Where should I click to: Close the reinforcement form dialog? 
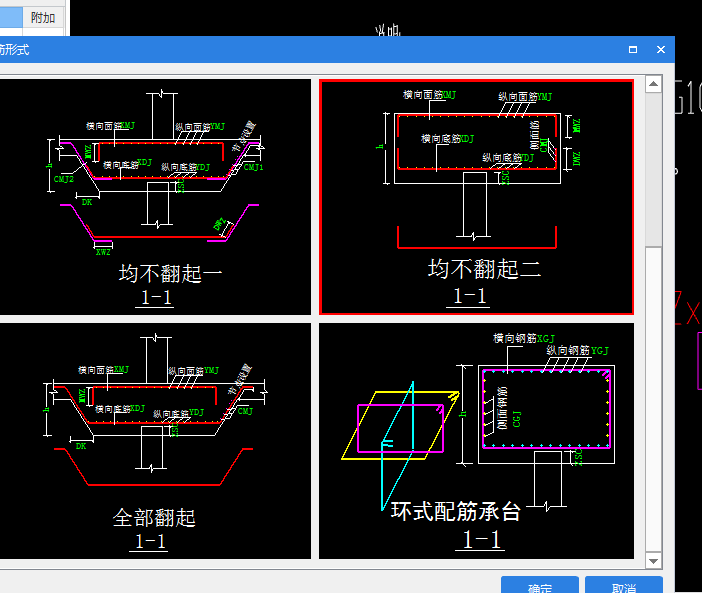tap(661, 50)
